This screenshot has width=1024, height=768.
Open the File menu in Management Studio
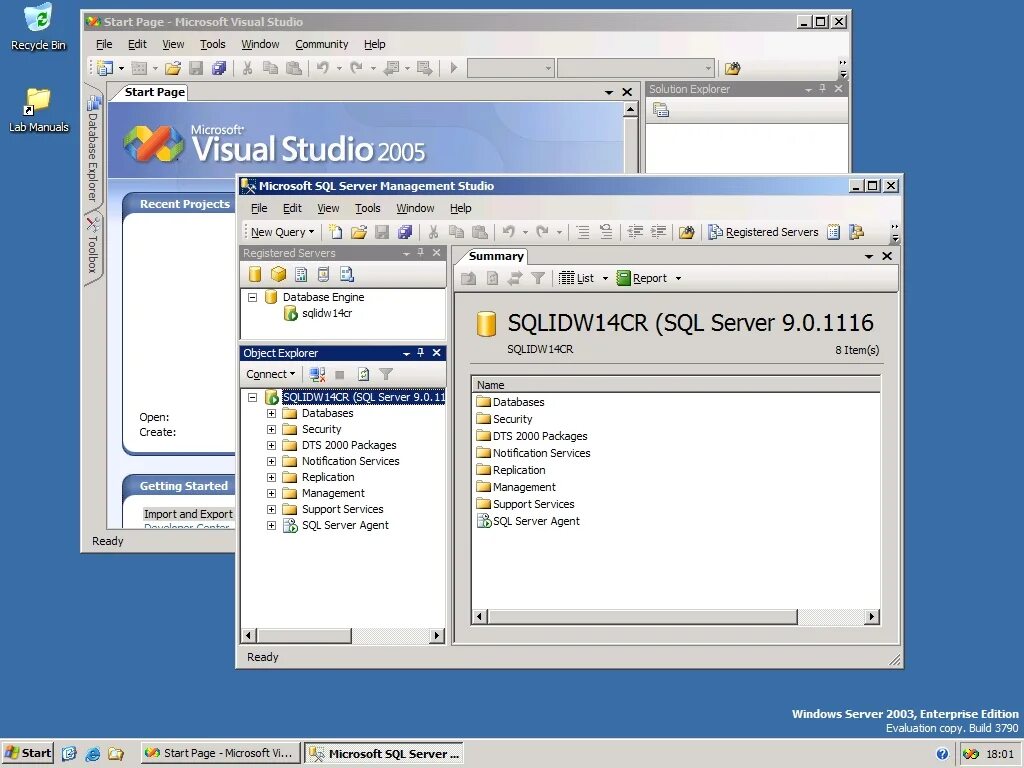(x=259, y=208)
